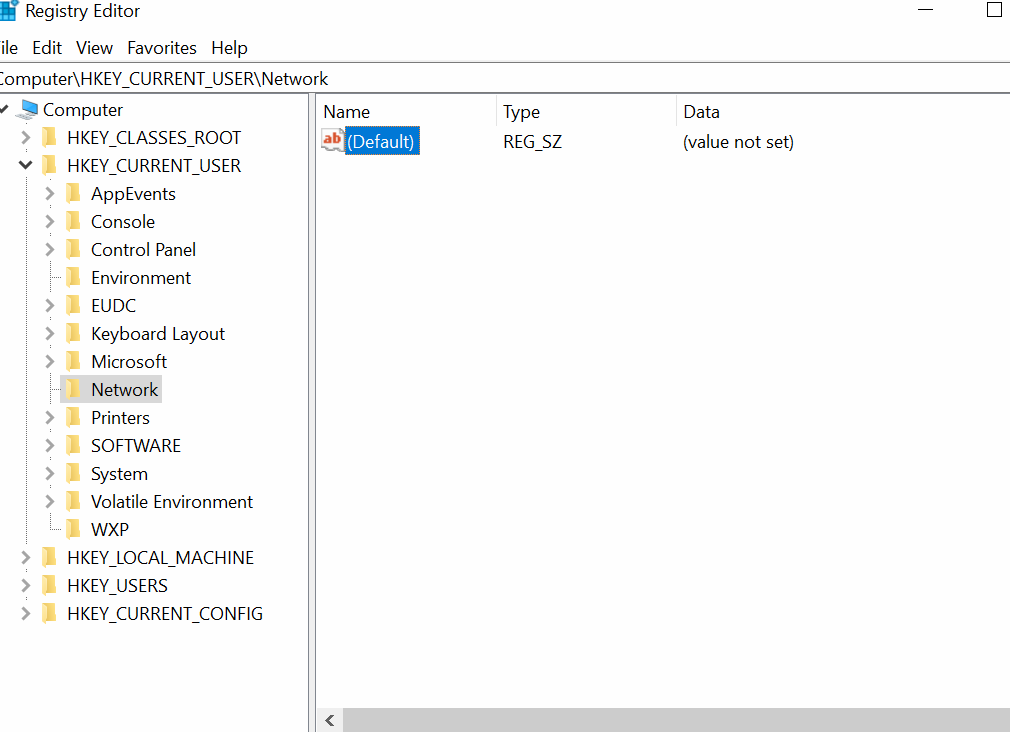Click the EUDC folder icon
Image resolution: width=1010 pixels, height=732 pixels.
(73, 305)
